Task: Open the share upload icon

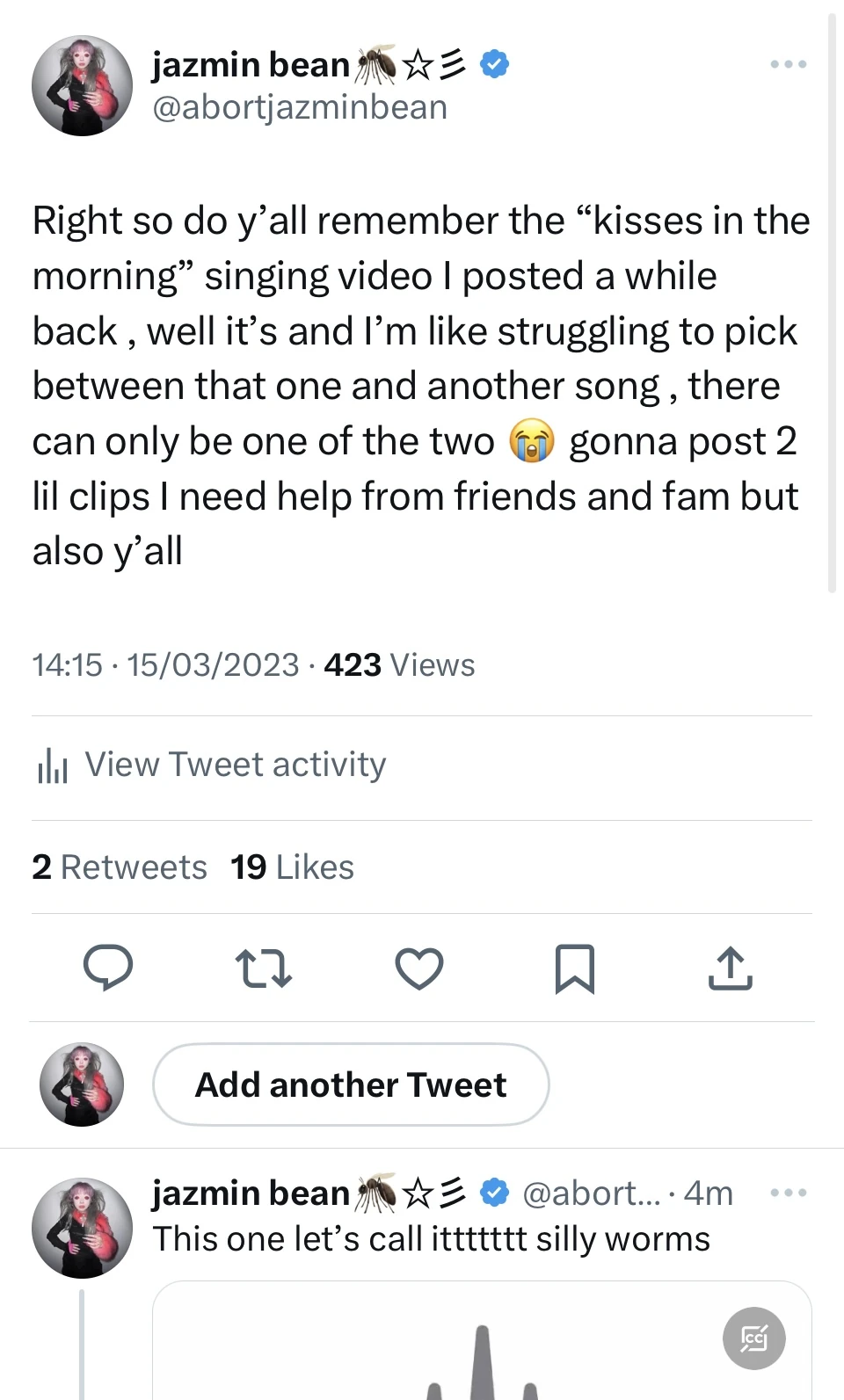Action: (730, 968)
